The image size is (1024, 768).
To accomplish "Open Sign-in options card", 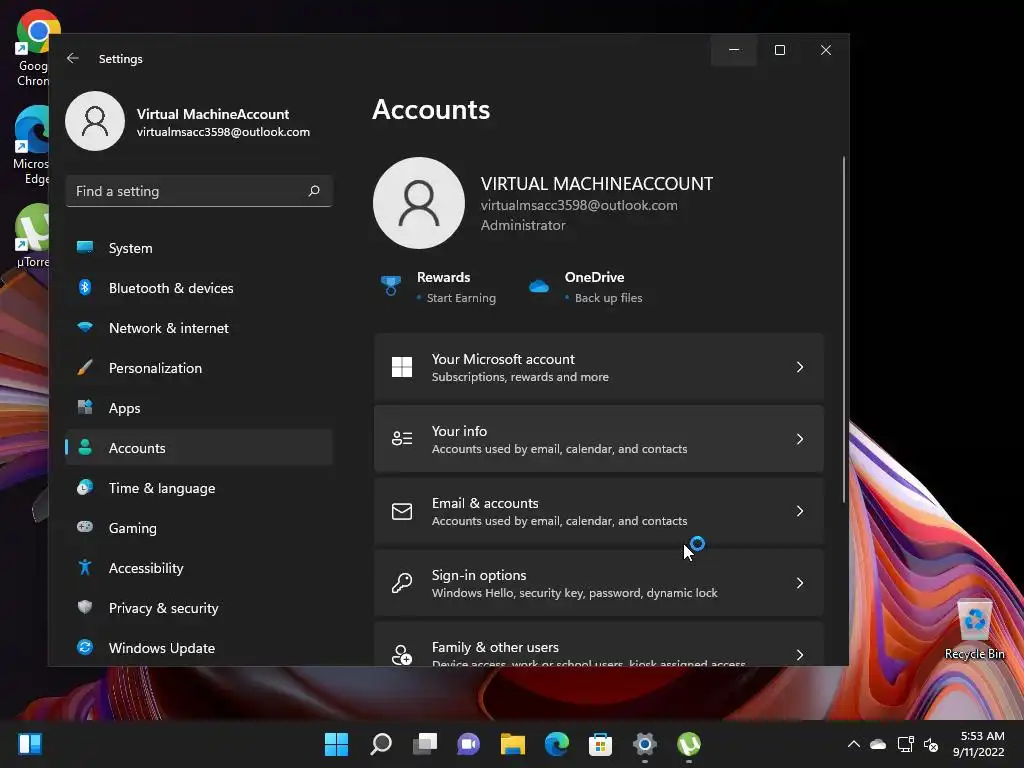I will 599,583.
